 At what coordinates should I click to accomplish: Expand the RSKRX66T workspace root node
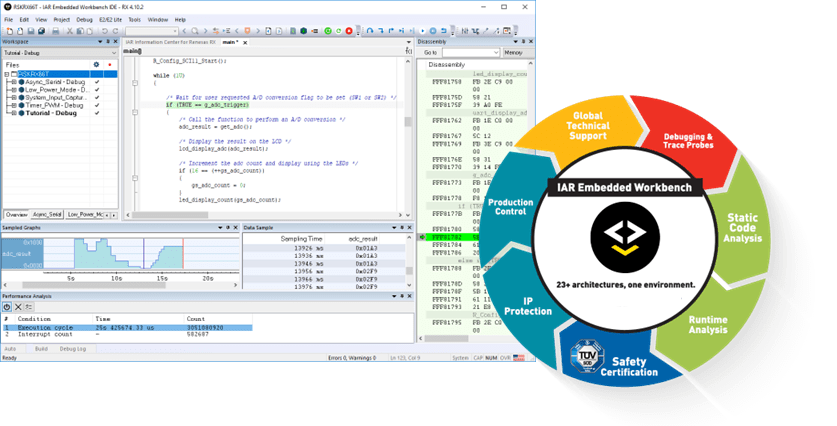(x=7, y=74)
